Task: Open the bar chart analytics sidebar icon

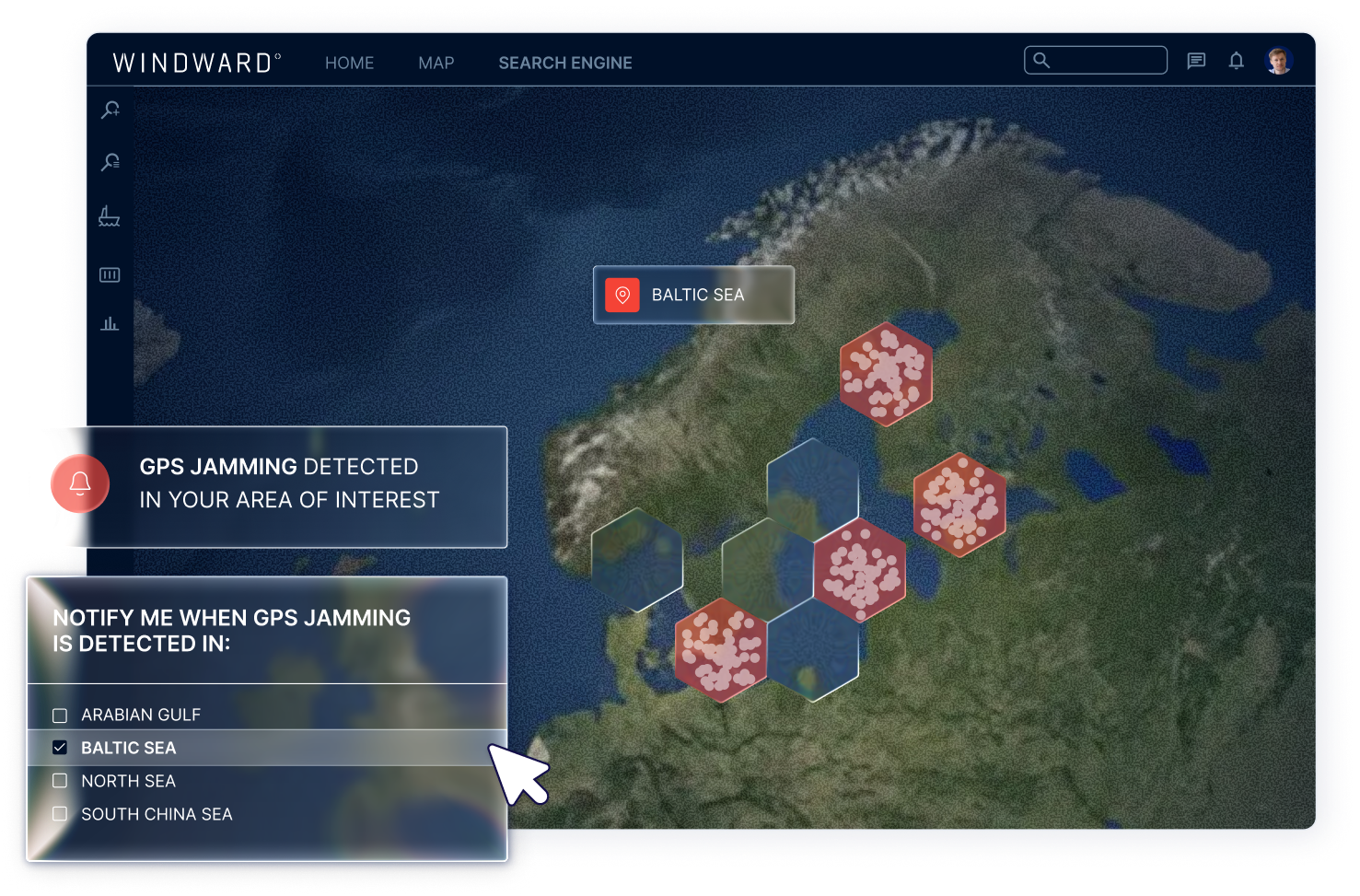Action: point(110,323)
